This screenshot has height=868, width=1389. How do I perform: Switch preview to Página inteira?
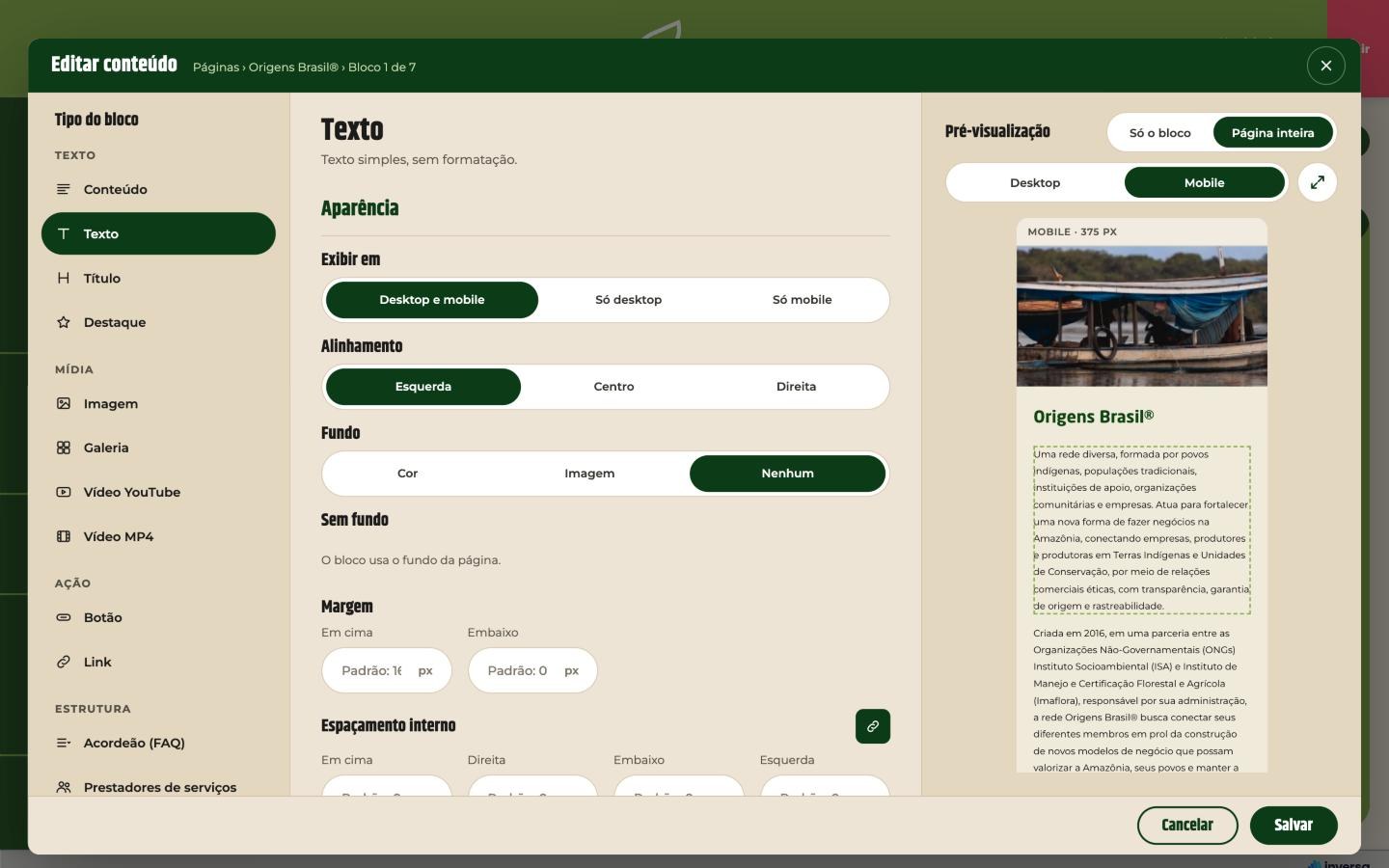pos(1272,133)
